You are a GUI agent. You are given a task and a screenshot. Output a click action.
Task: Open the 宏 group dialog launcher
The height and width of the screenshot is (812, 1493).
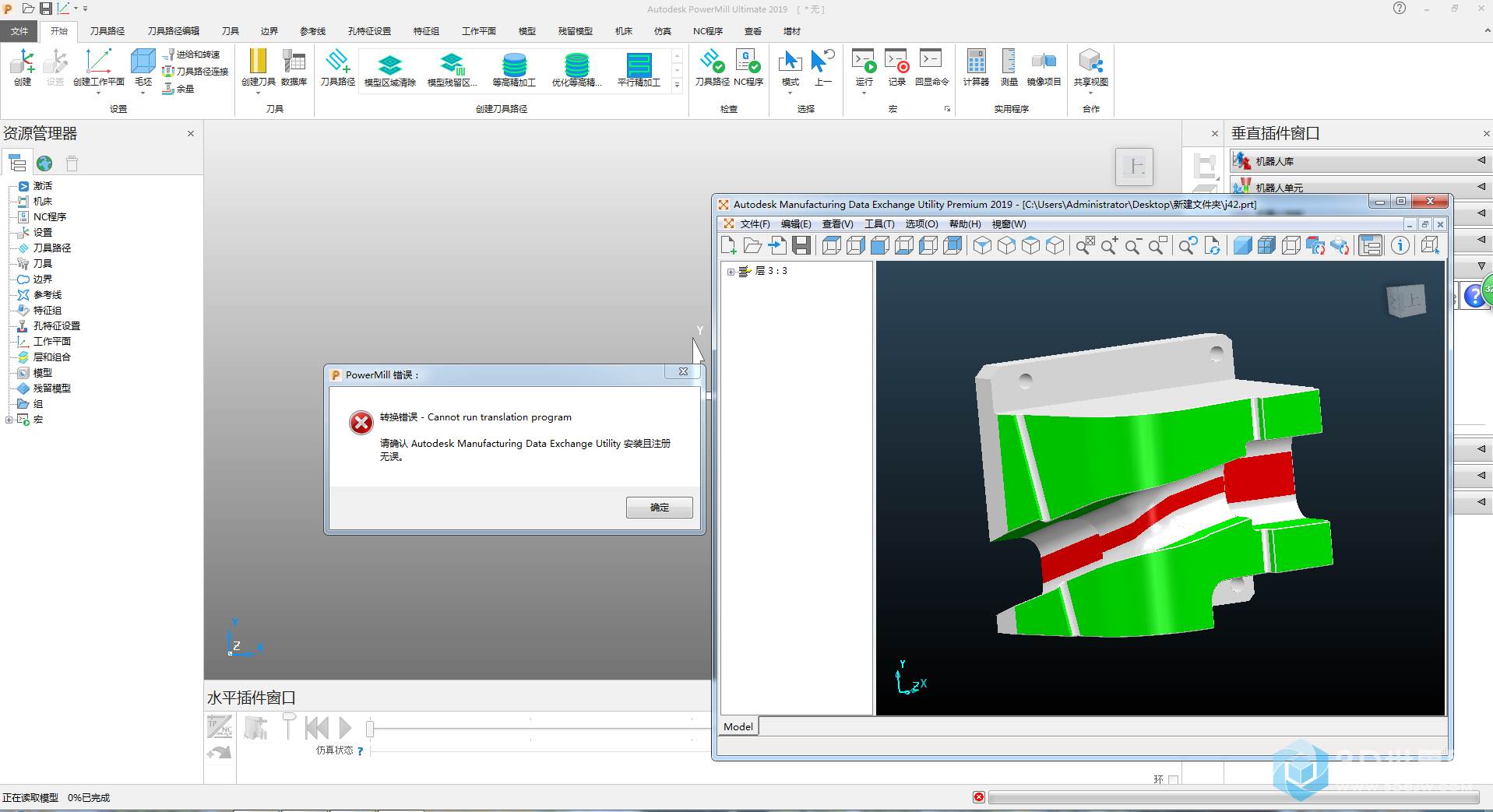click(x=947, y=109)
